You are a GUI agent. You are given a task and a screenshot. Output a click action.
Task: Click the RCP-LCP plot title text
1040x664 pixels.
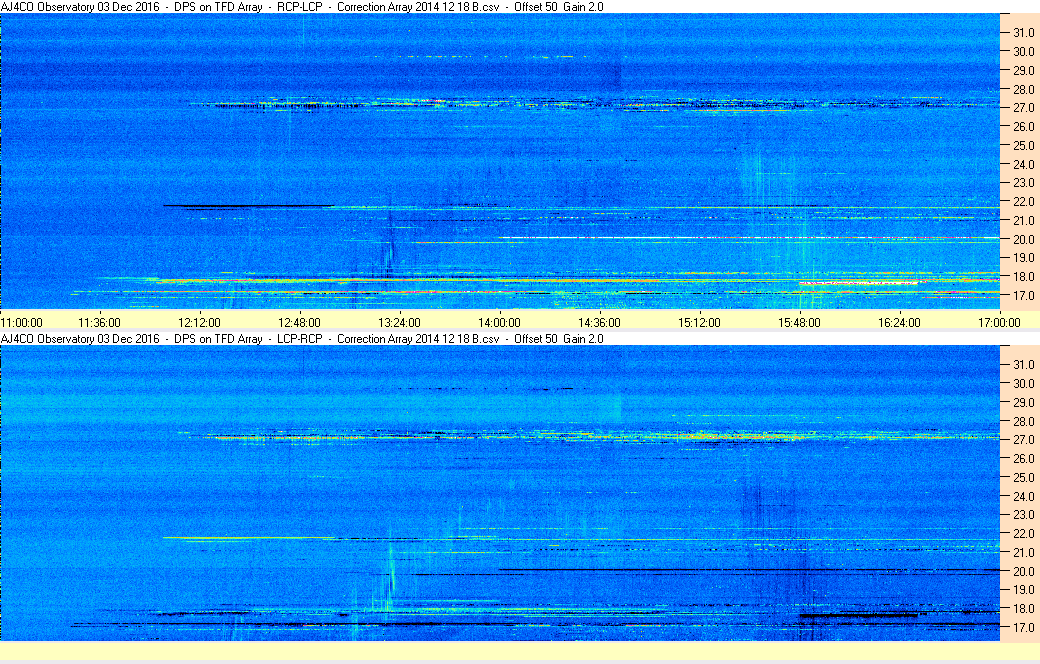click(302, 7)
